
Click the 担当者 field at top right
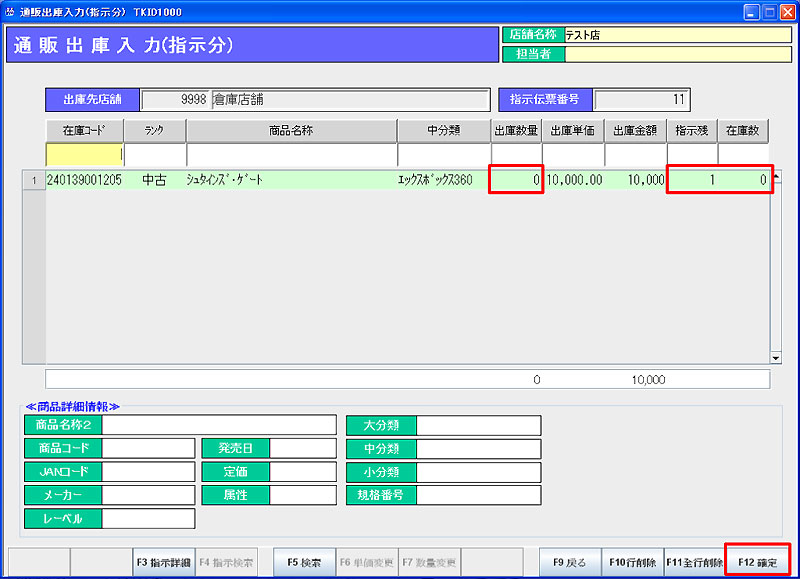coord(677,54)
